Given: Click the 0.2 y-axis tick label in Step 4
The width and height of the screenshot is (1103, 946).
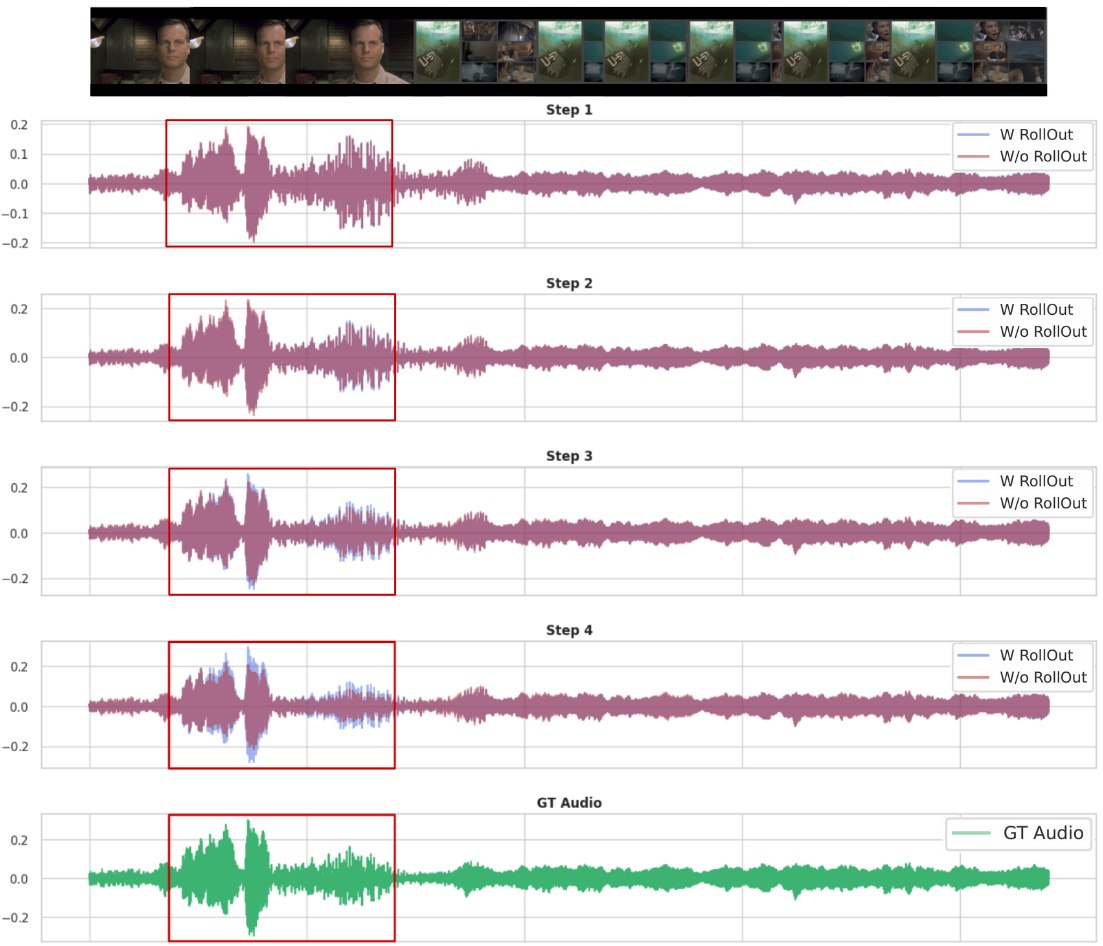Looking at the screenshot, I should coord(19,667).
